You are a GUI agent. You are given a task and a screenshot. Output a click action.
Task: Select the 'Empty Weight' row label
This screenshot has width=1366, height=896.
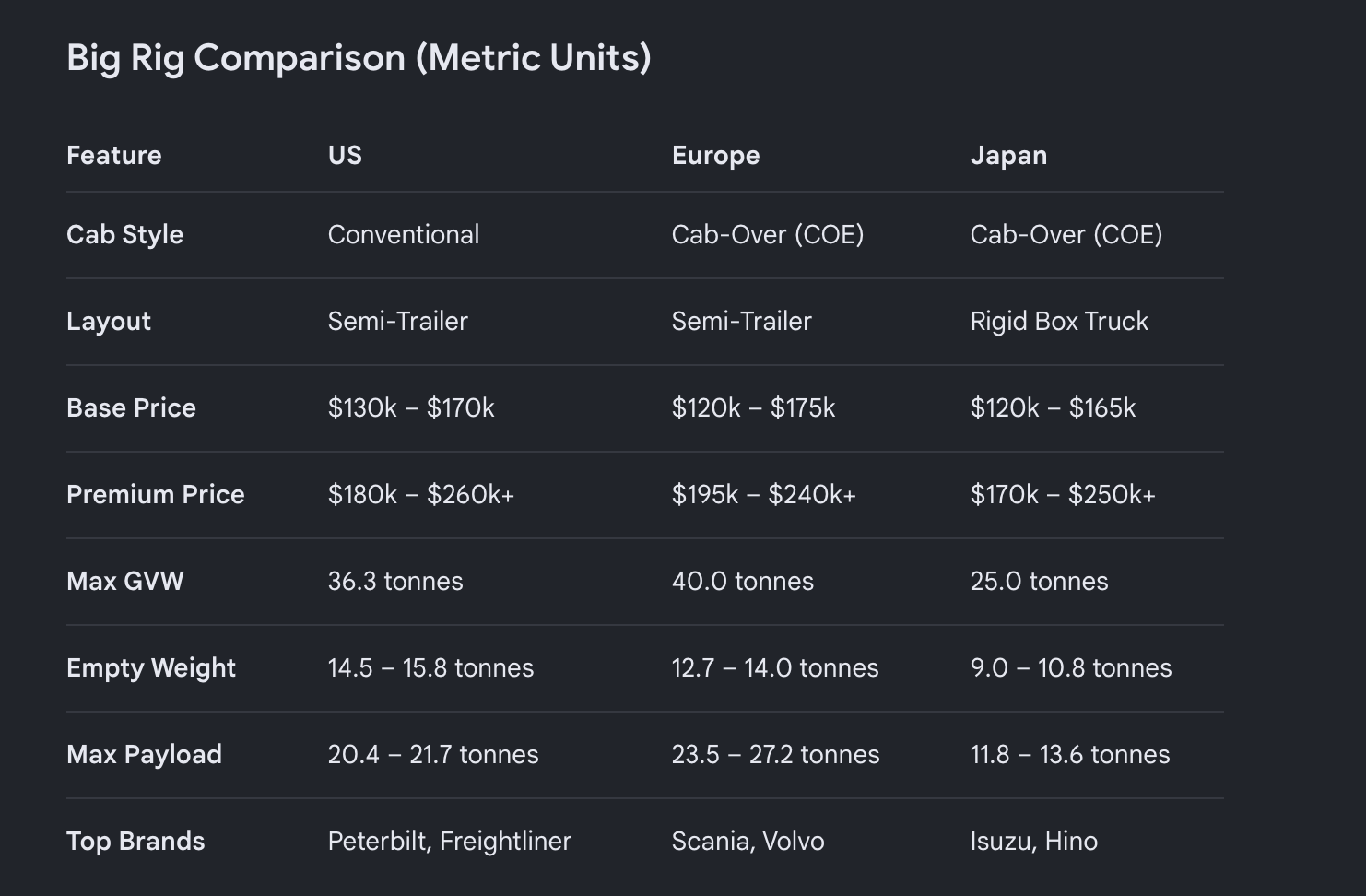(x=151, y=667)
